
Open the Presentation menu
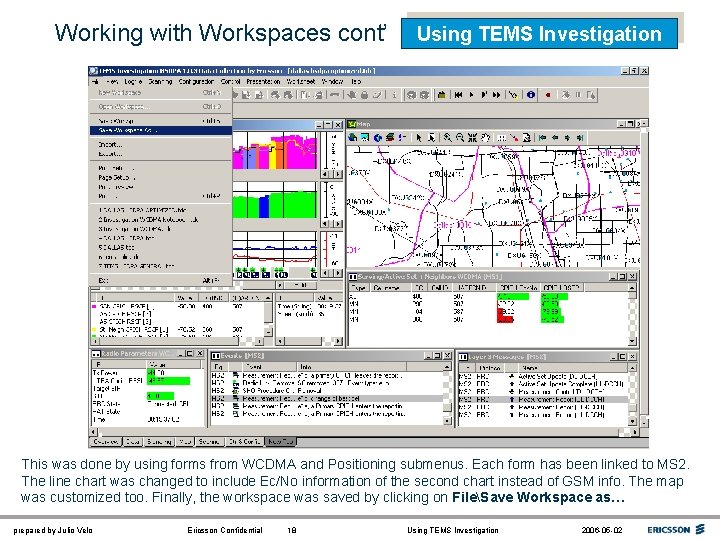click(264, 81)
